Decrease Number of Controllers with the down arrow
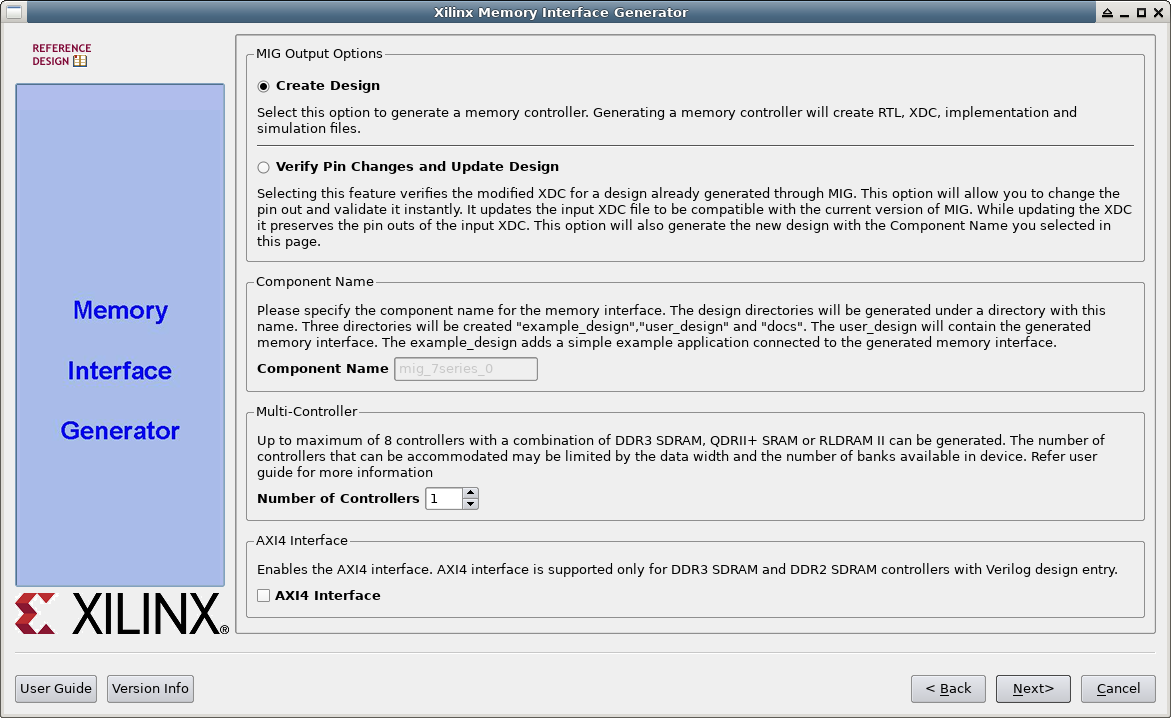Viewport: 1171px width, 718px height. pyautogui.click(x=471, y=503)
